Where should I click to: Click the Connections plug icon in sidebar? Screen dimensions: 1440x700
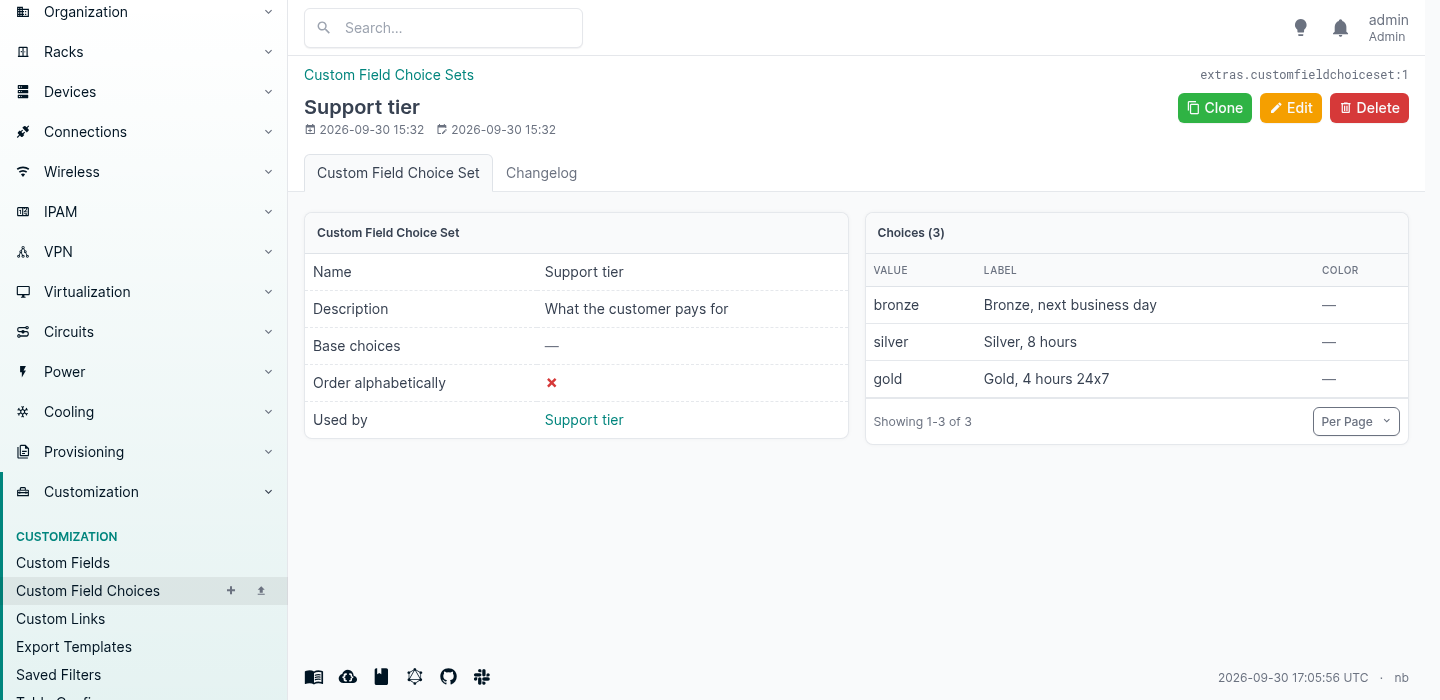pyautogui.click(x=23, y=132)
